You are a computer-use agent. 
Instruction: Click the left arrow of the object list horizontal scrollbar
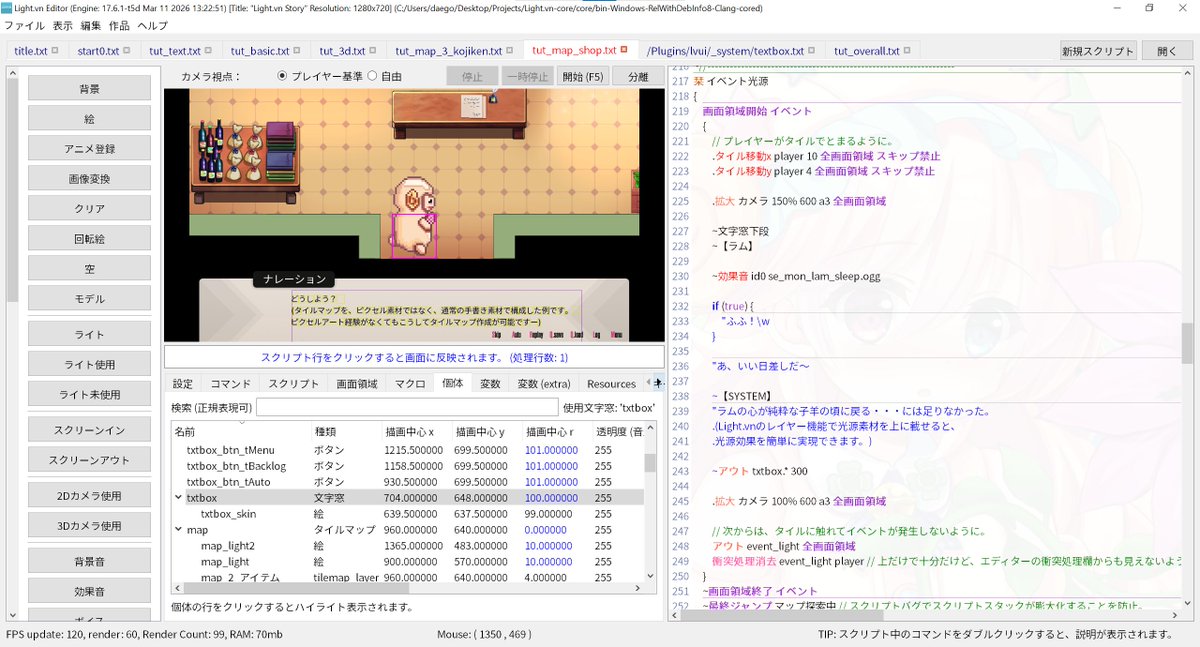tap(178, 588)
